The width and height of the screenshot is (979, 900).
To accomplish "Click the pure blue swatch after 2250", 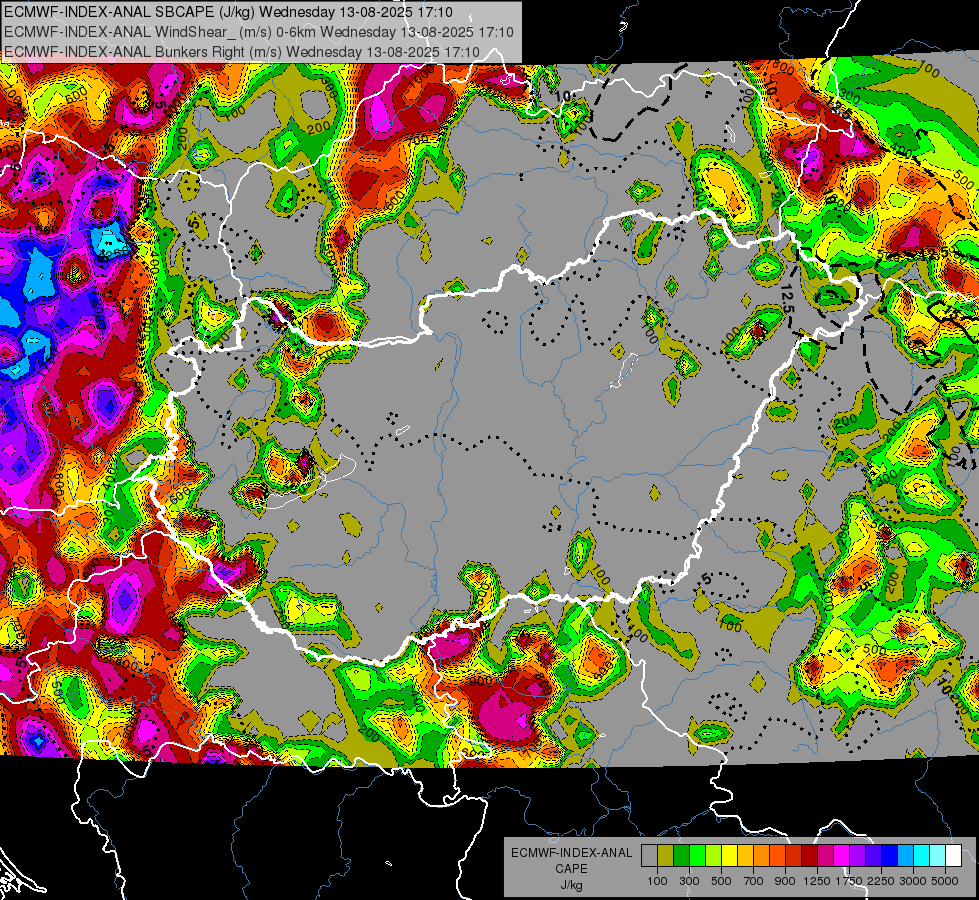I will point(890,856).
